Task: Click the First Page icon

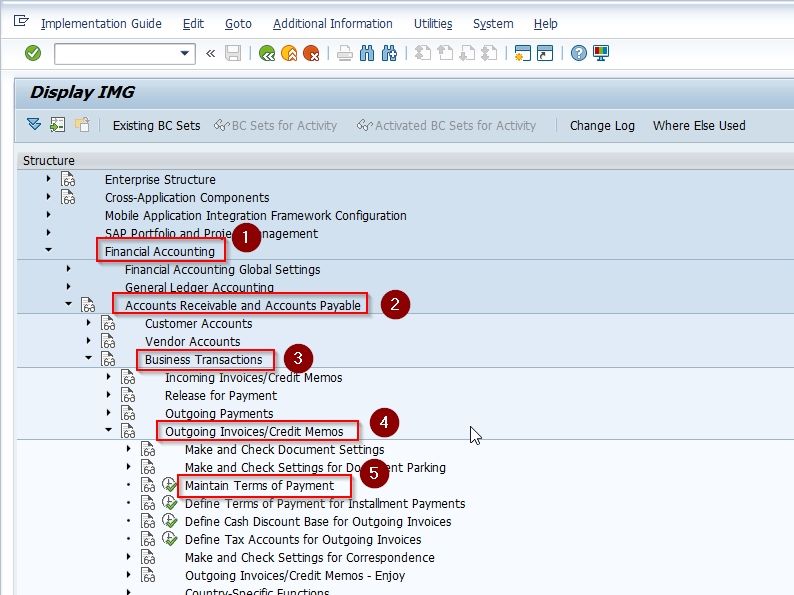Action: pos(423,53)
